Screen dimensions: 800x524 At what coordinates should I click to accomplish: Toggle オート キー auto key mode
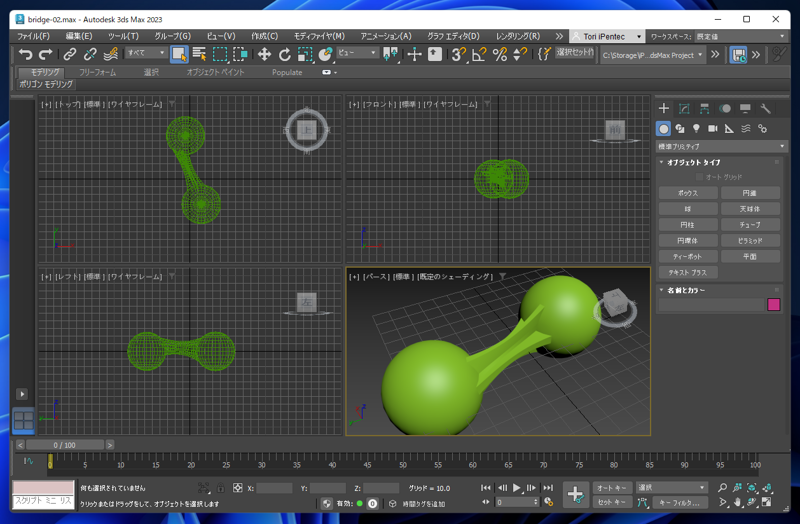click(x=612, y=488)
